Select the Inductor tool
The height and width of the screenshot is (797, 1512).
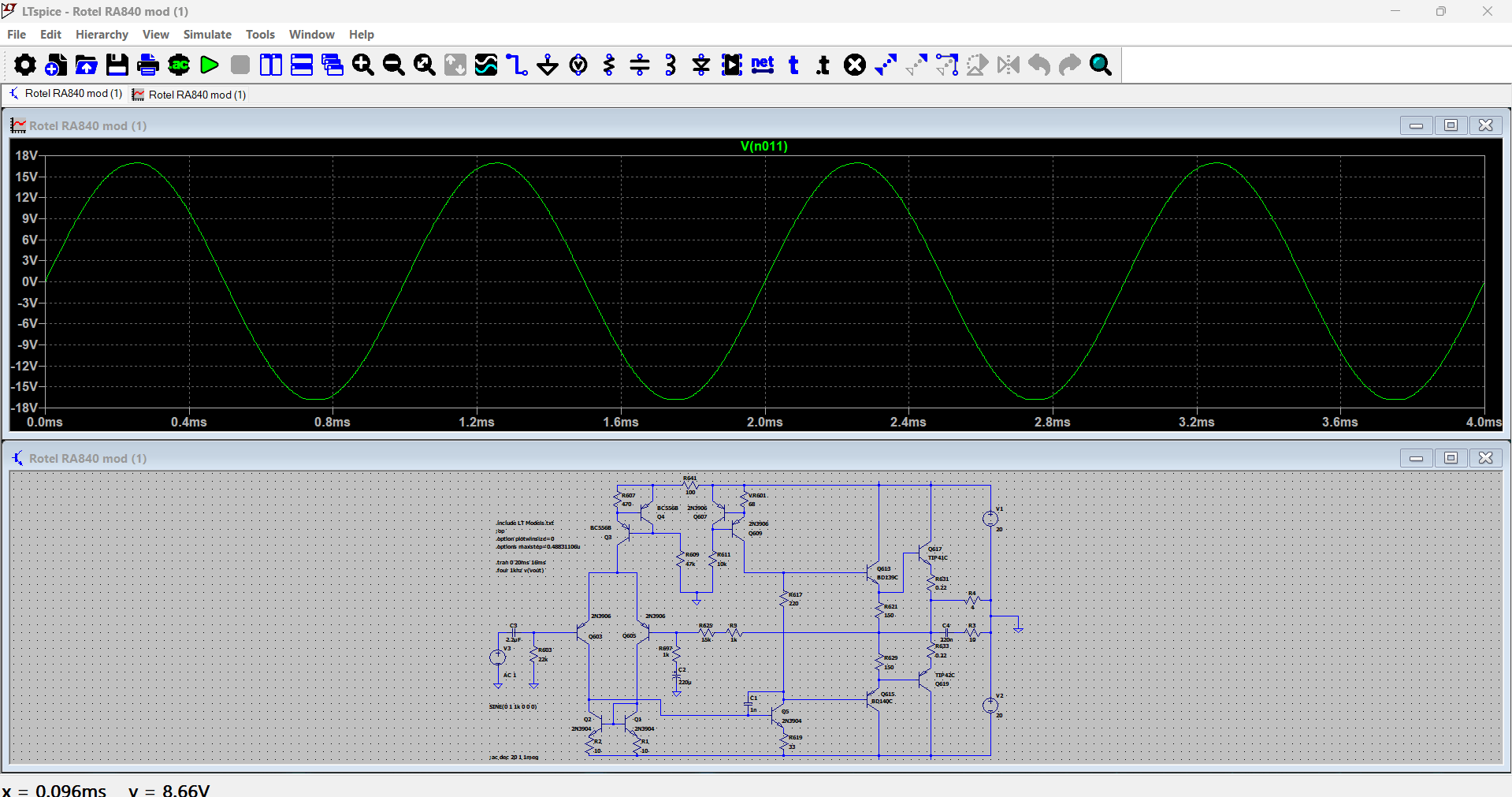[671, 65]
